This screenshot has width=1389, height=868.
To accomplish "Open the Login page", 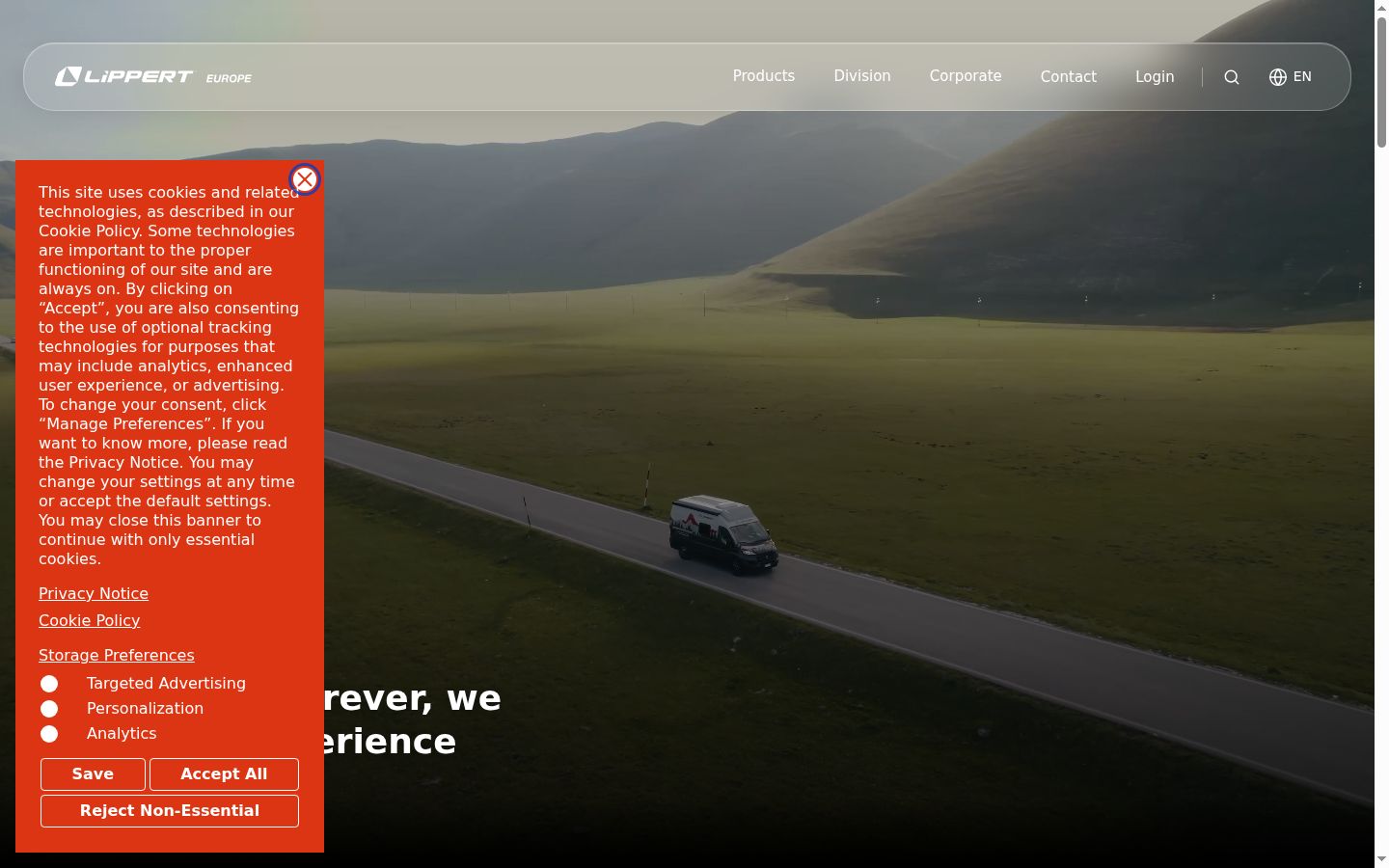I will pyautogui.click(x=1155, y=77).
